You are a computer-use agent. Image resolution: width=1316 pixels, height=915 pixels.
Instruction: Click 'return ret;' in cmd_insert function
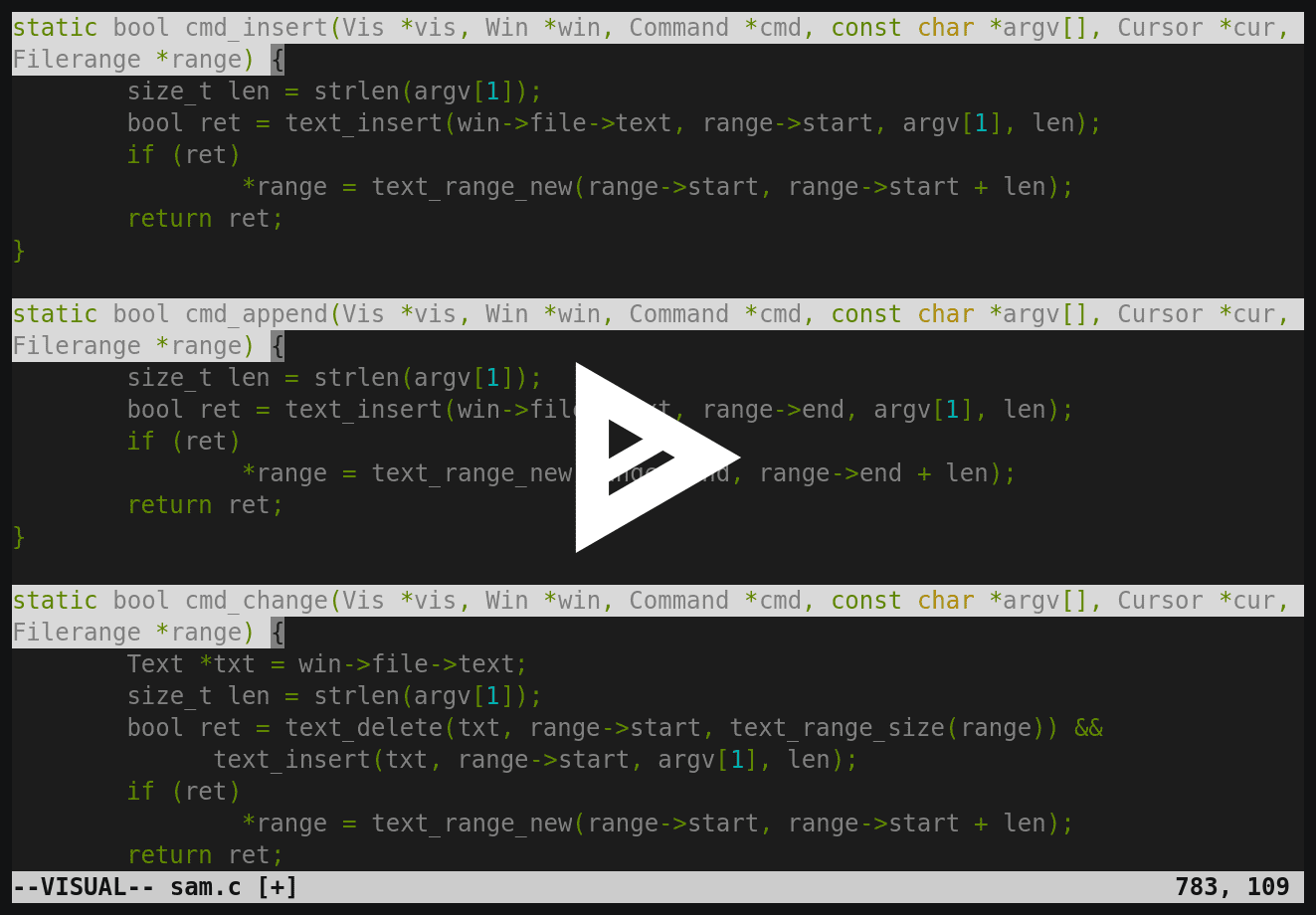click(x=206, y=219)
